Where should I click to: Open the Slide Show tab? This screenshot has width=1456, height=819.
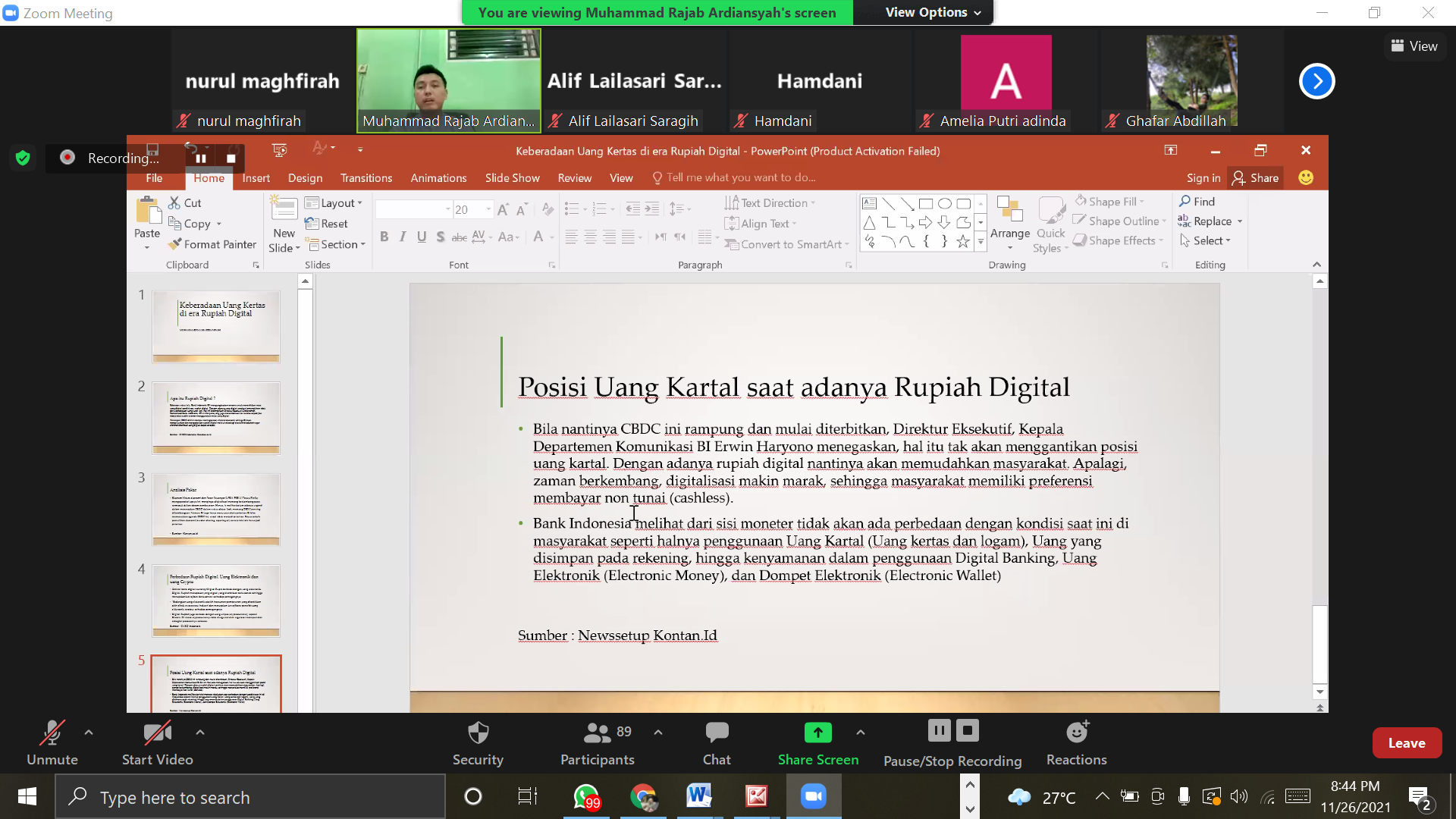[512, 177]
